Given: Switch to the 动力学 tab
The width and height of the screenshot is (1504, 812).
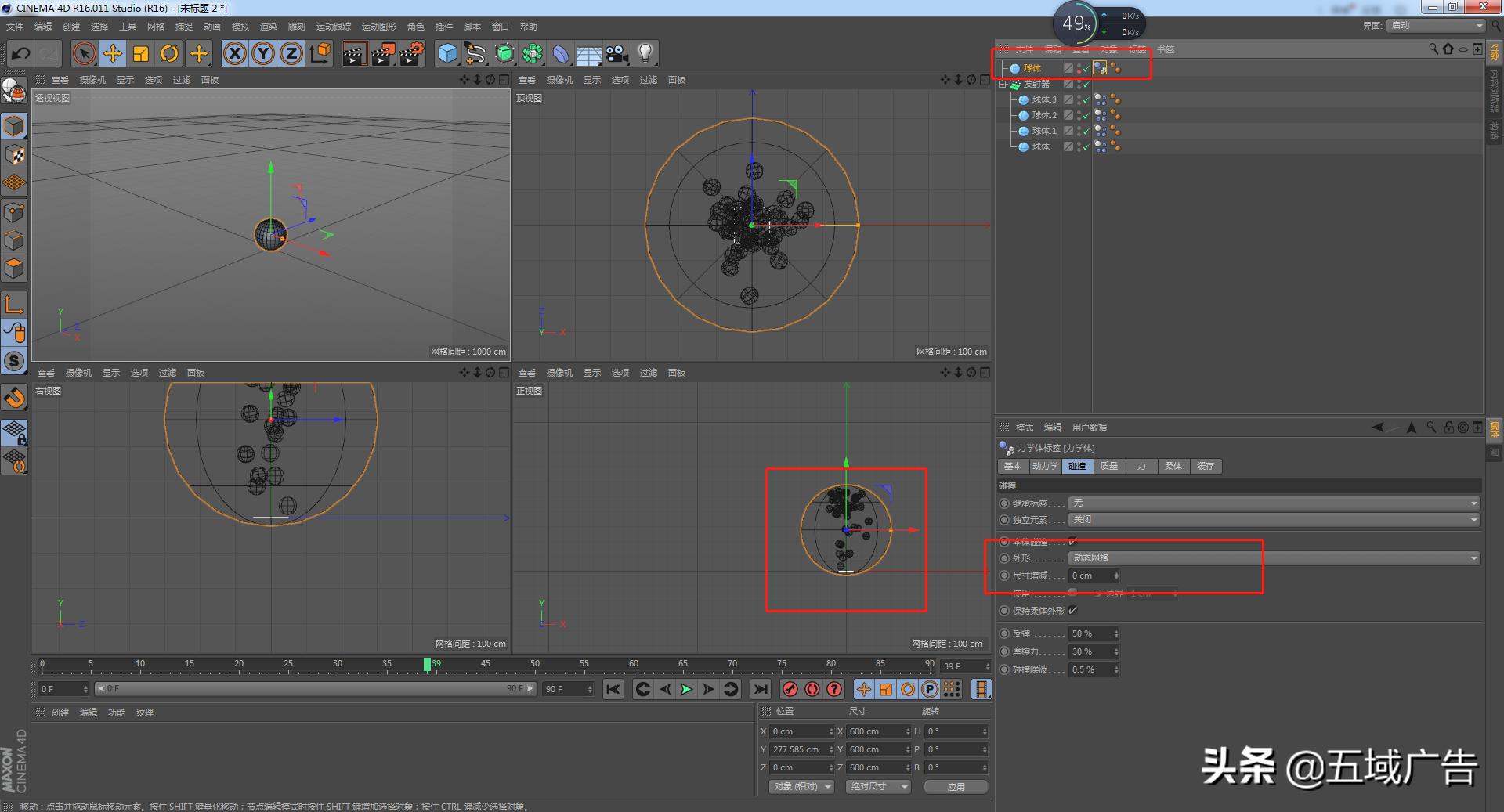Looking at the screenshot, I should 1045,467.
